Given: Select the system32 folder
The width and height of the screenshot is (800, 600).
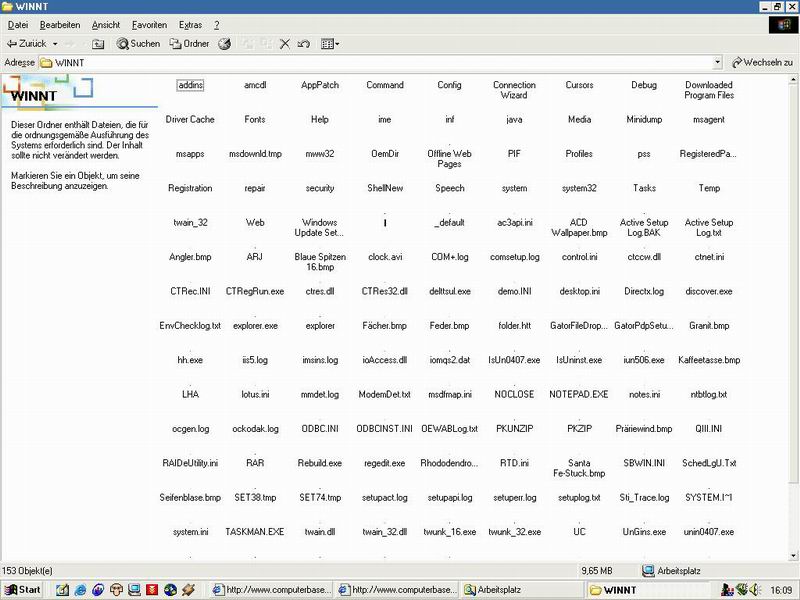Looking at the screenshot, I should (579, 188).
